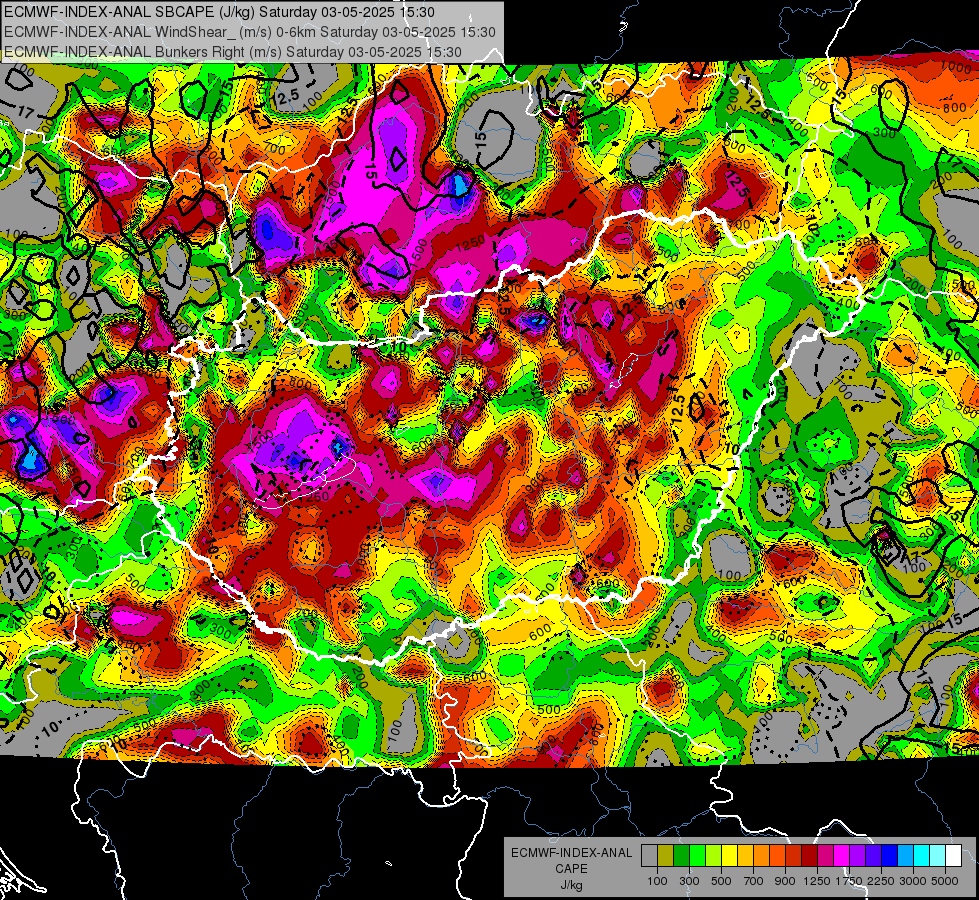Viewport: 979px width, 900px height.
Task: Click the 1750 tick label in the legend
Action: pyautogui.click(x=849, y=881)
